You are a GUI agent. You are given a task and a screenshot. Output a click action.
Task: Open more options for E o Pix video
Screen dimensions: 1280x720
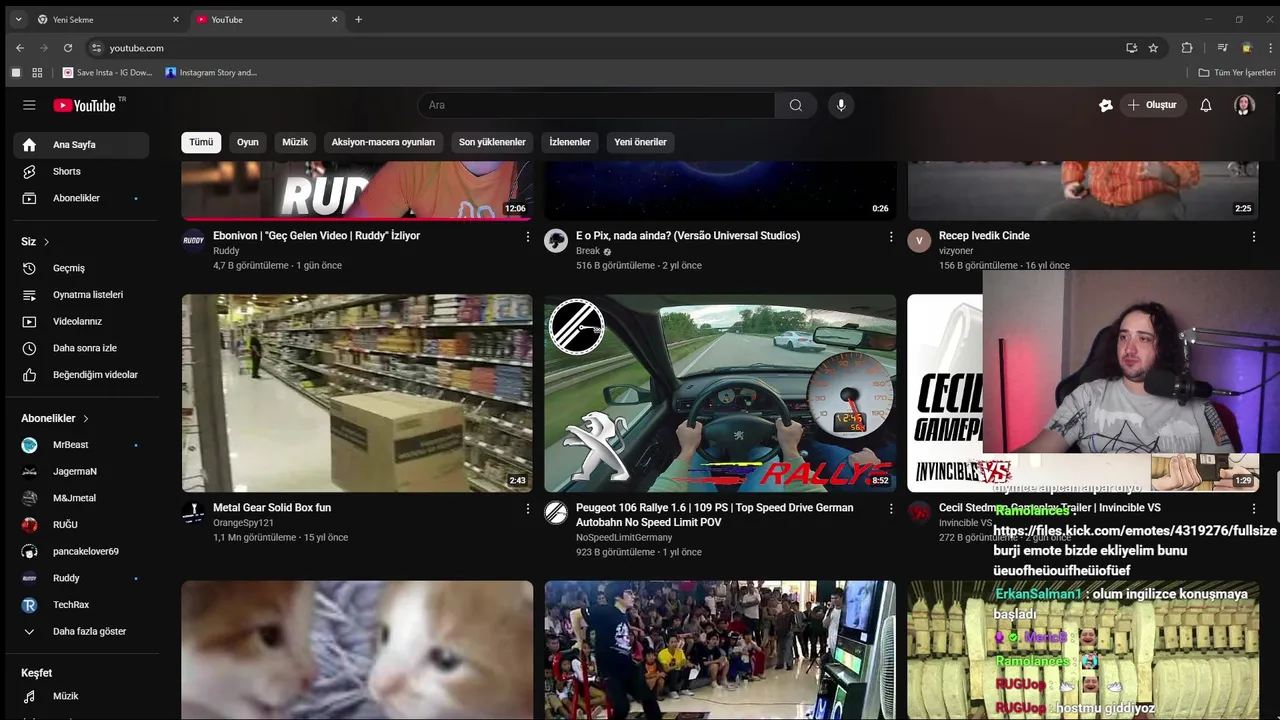click(x=891, y=237)
